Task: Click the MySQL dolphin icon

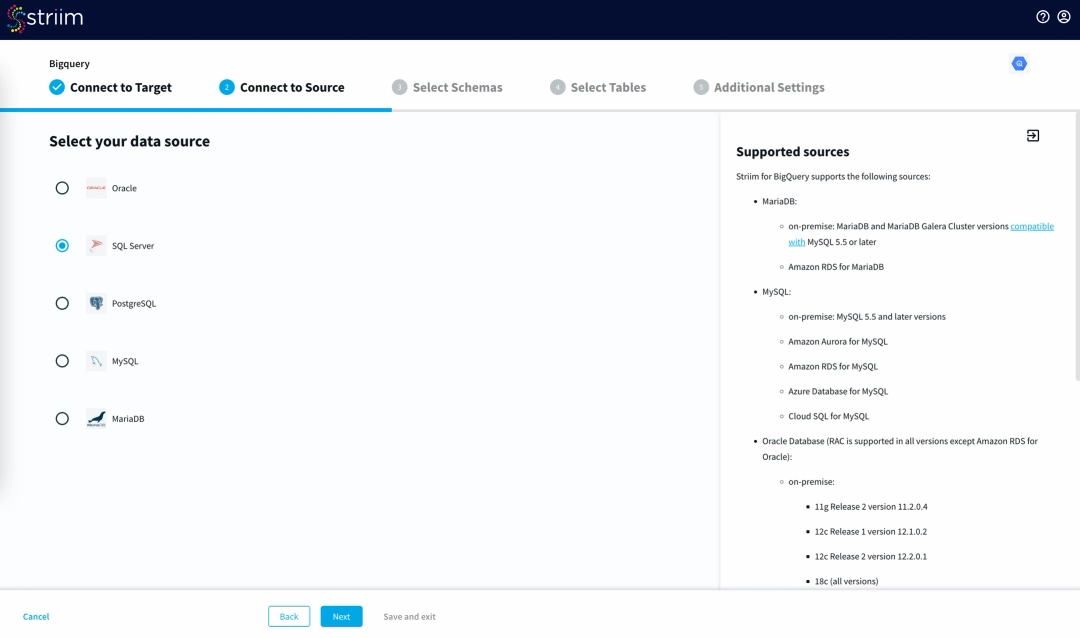Action: tap(95, 360)
